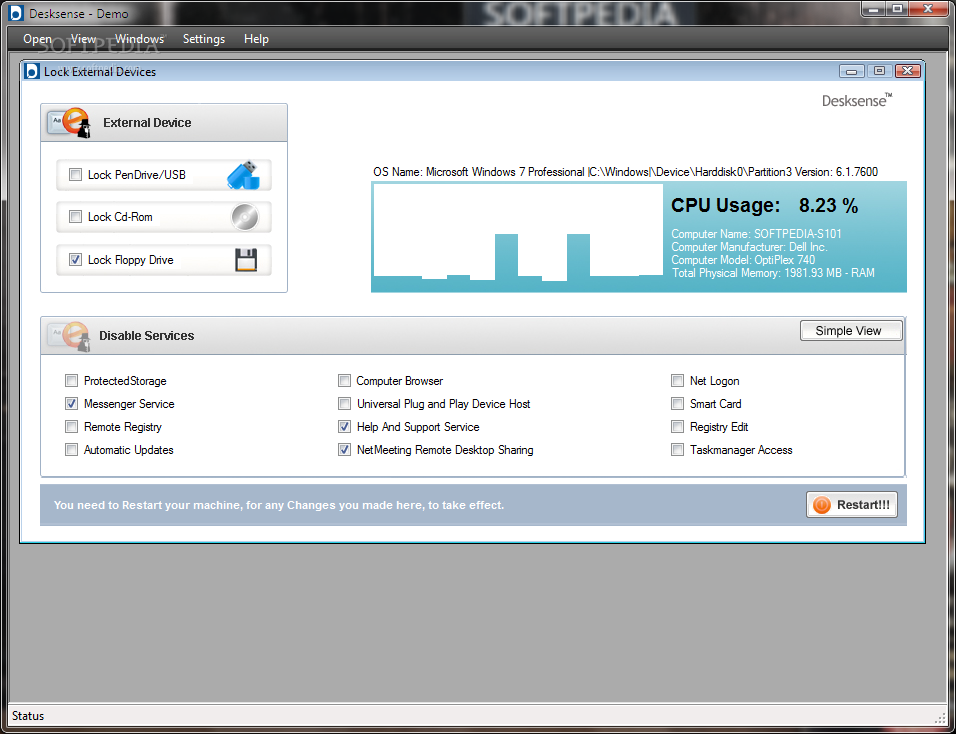Click the resize grip in status bar corner
The width and height of the screenshot is (956, 734).
[x=940, y=718]
